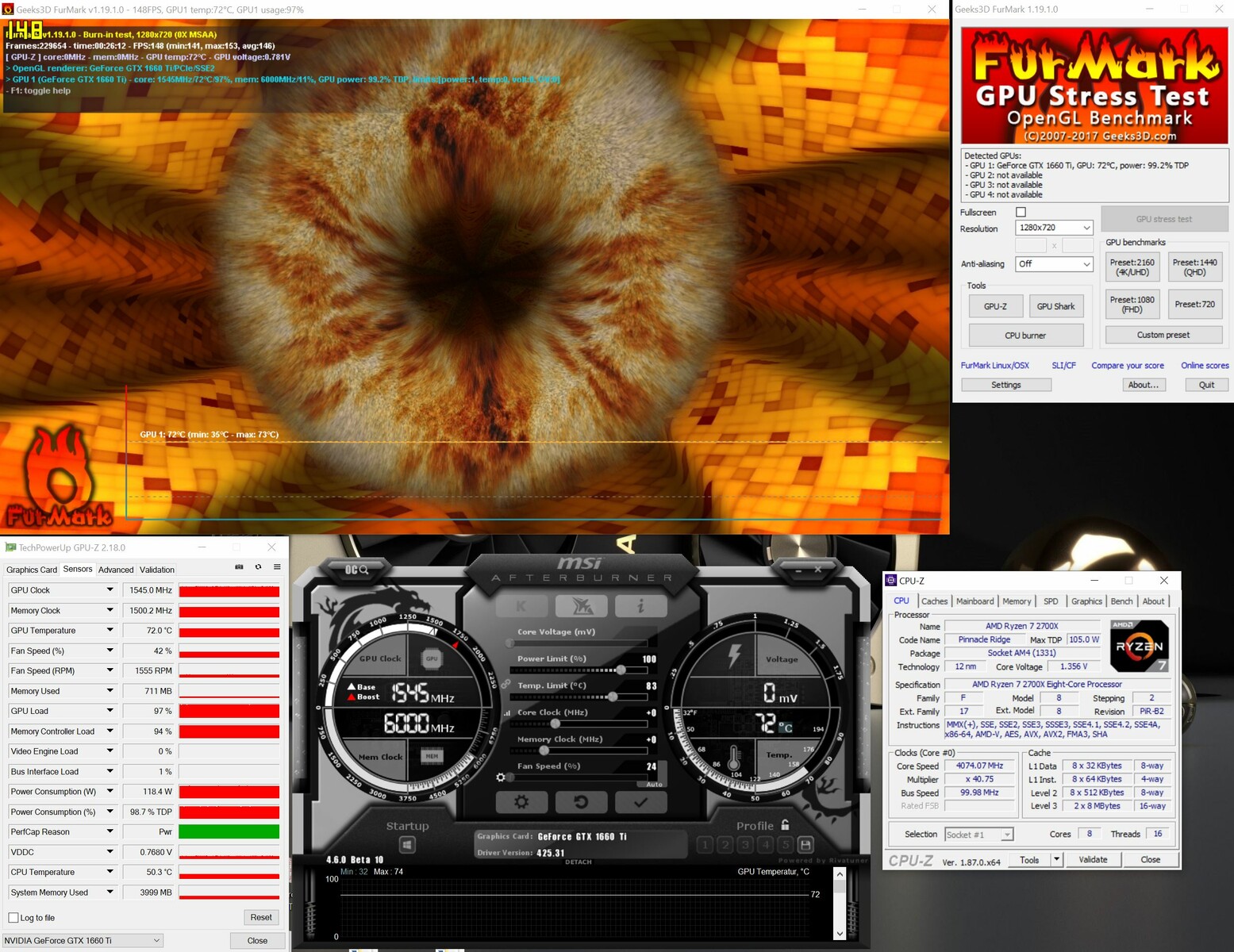Click the Afterburner graph scroll down arrow
Viewport: 1234px width, 952px height.
point(840,934)
